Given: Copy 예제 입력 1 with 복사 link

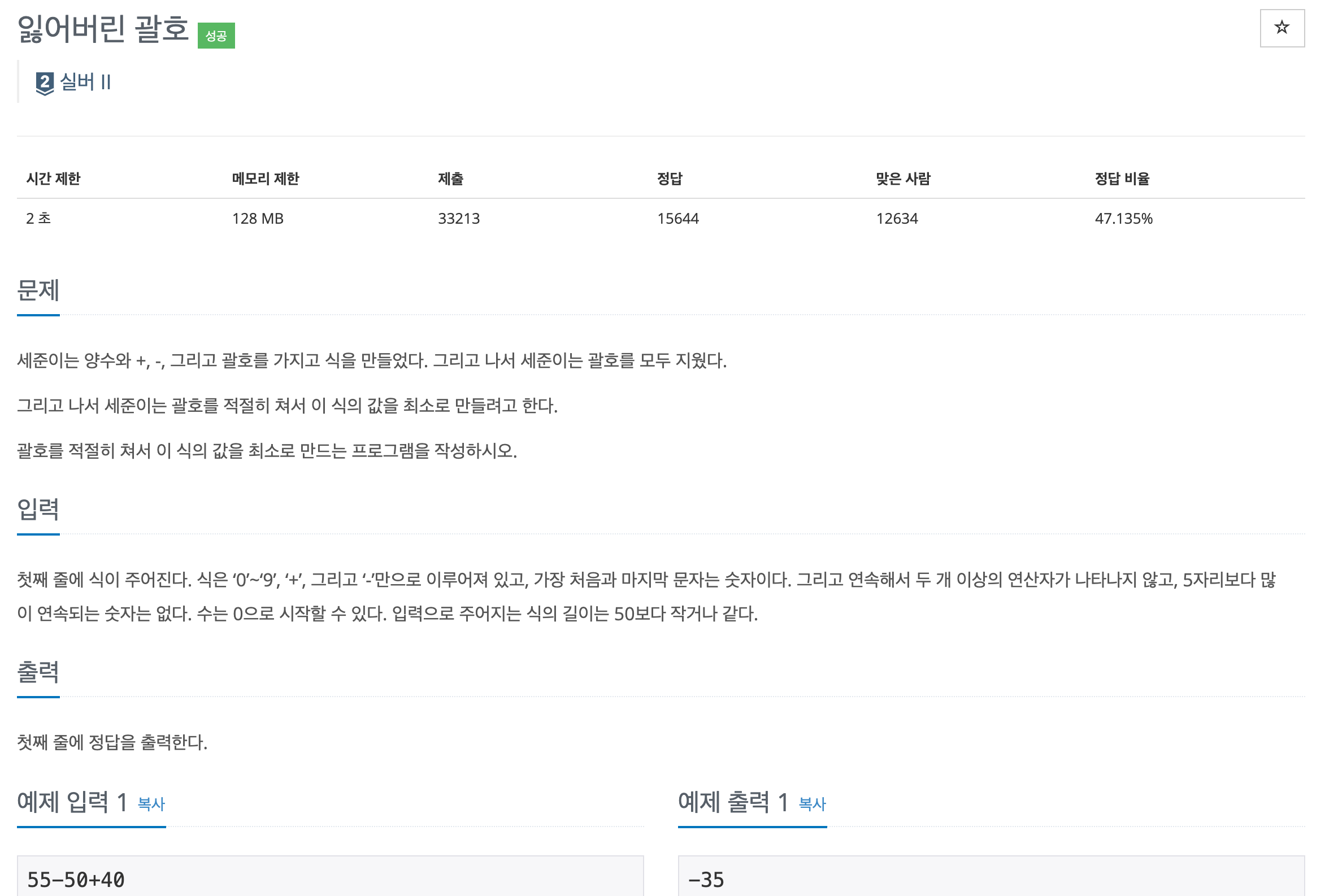Looking at the screenshot, I should coord(151,804).
